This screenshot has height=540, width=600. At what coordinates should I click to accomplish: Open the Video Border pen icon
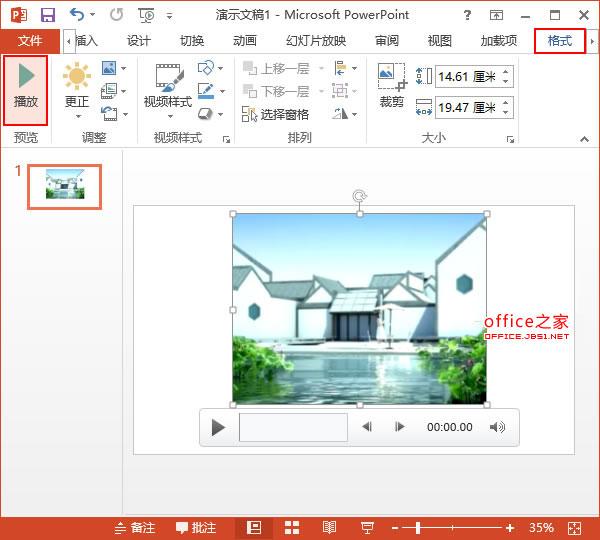coord(206,91)
